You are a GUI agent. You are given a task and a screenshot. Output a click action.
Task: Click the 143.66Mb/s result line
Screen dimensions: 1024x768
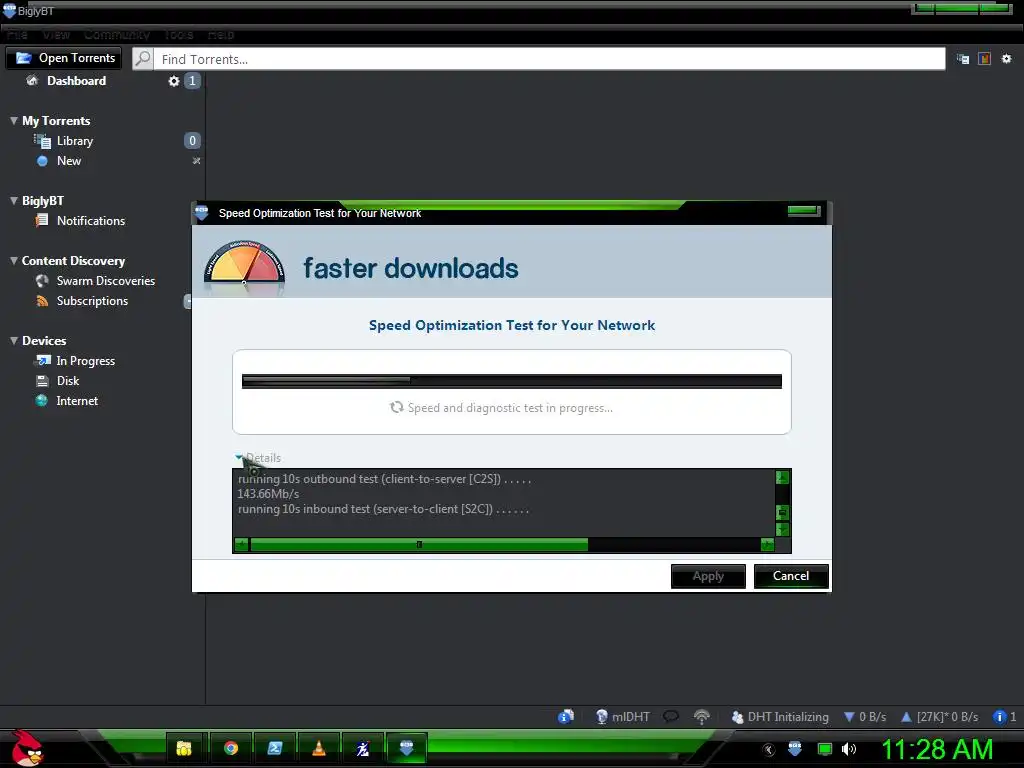click(268, 494)
